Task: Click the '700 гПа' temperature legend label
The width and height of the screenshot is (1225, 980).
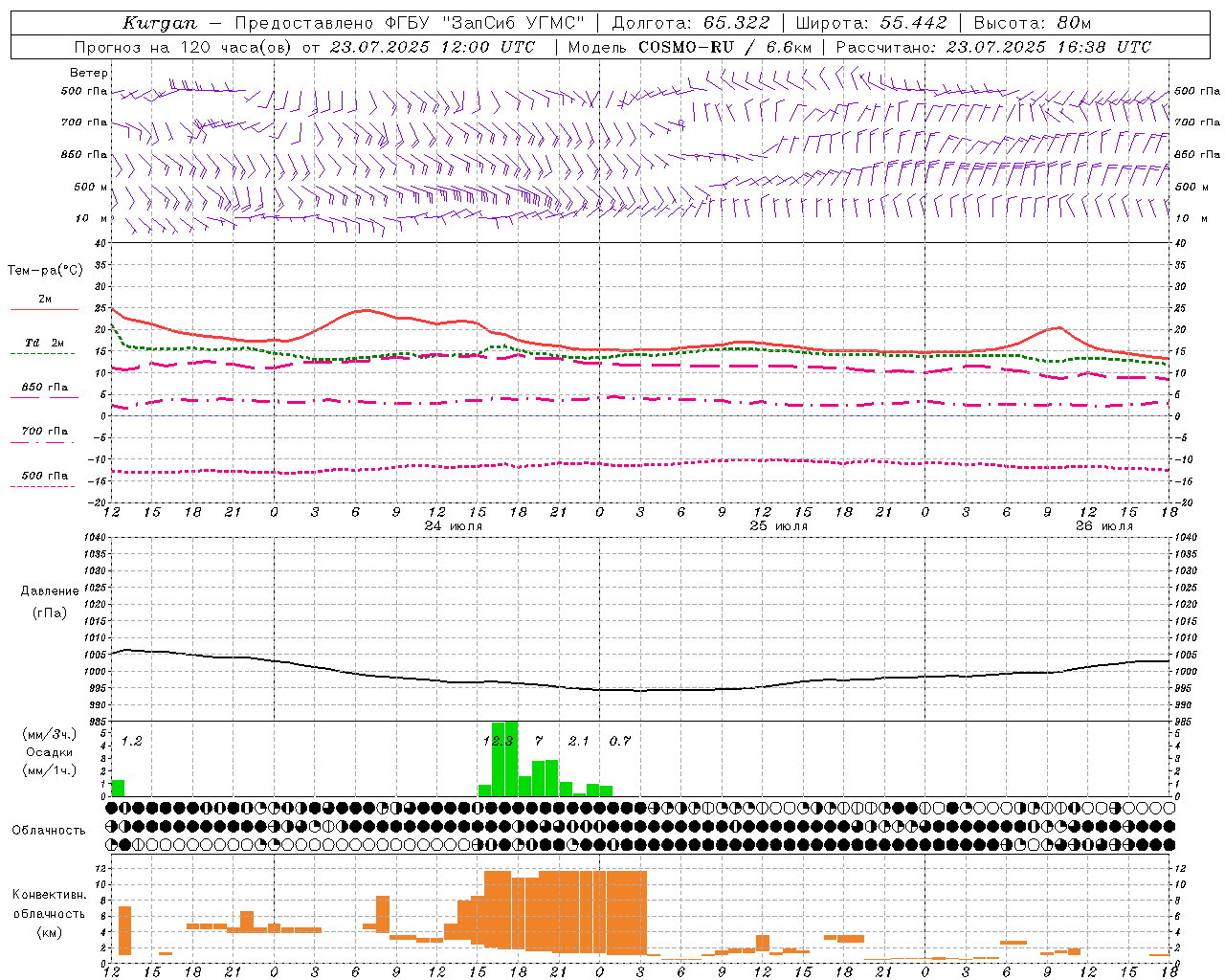Action: [45, 431]
